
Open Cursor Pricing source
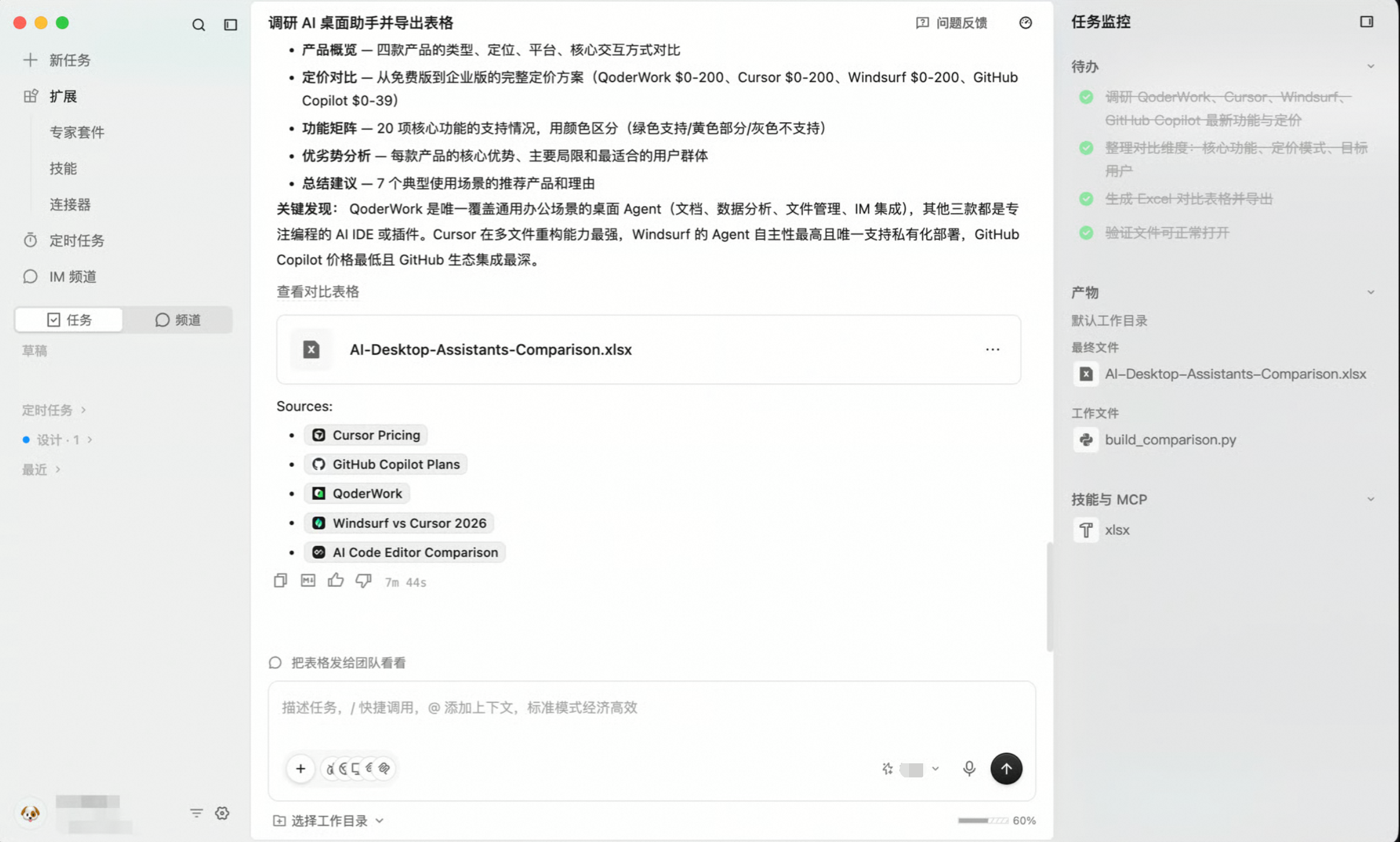point(365,435)
